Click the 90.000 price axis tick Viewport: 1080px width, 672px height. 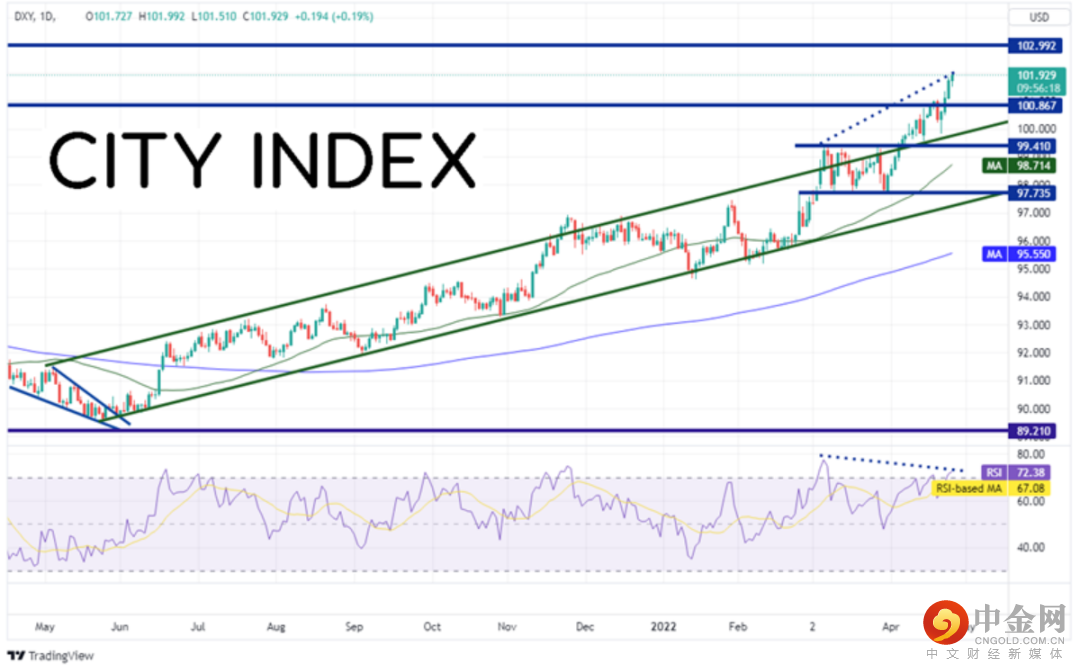(1033, 409)
